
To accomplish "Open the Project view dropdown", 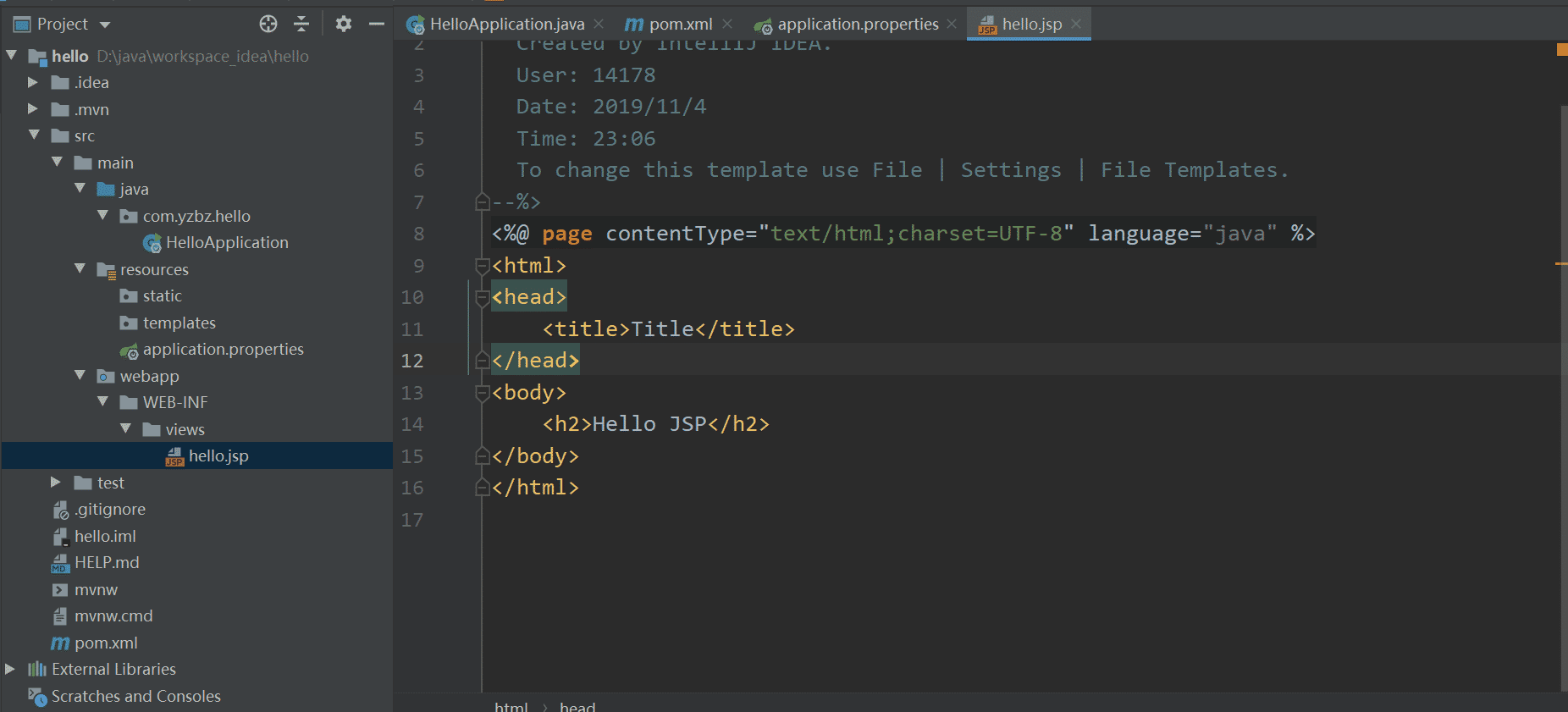I will 105,25.
